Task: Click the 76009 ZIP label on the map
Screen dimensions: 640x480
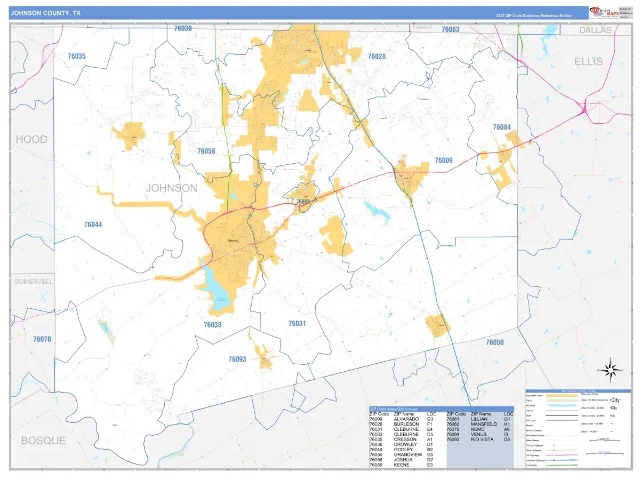Action: [444, 160]
